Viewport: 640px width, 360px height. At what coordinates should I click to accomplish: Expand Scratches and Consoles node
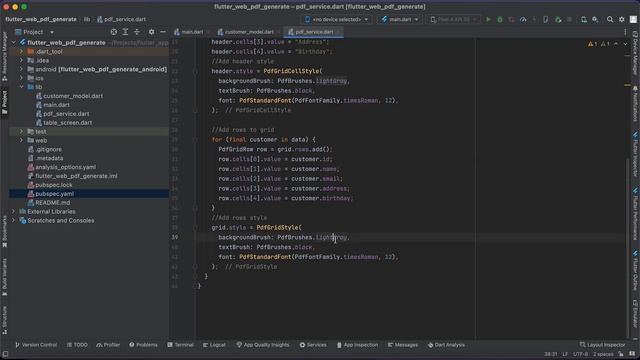(x=13, y=220)
